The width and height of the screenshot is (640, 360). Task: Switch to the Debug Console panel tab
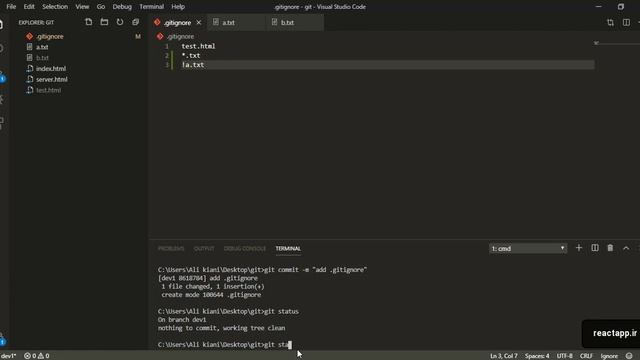(x=245, y=248)
